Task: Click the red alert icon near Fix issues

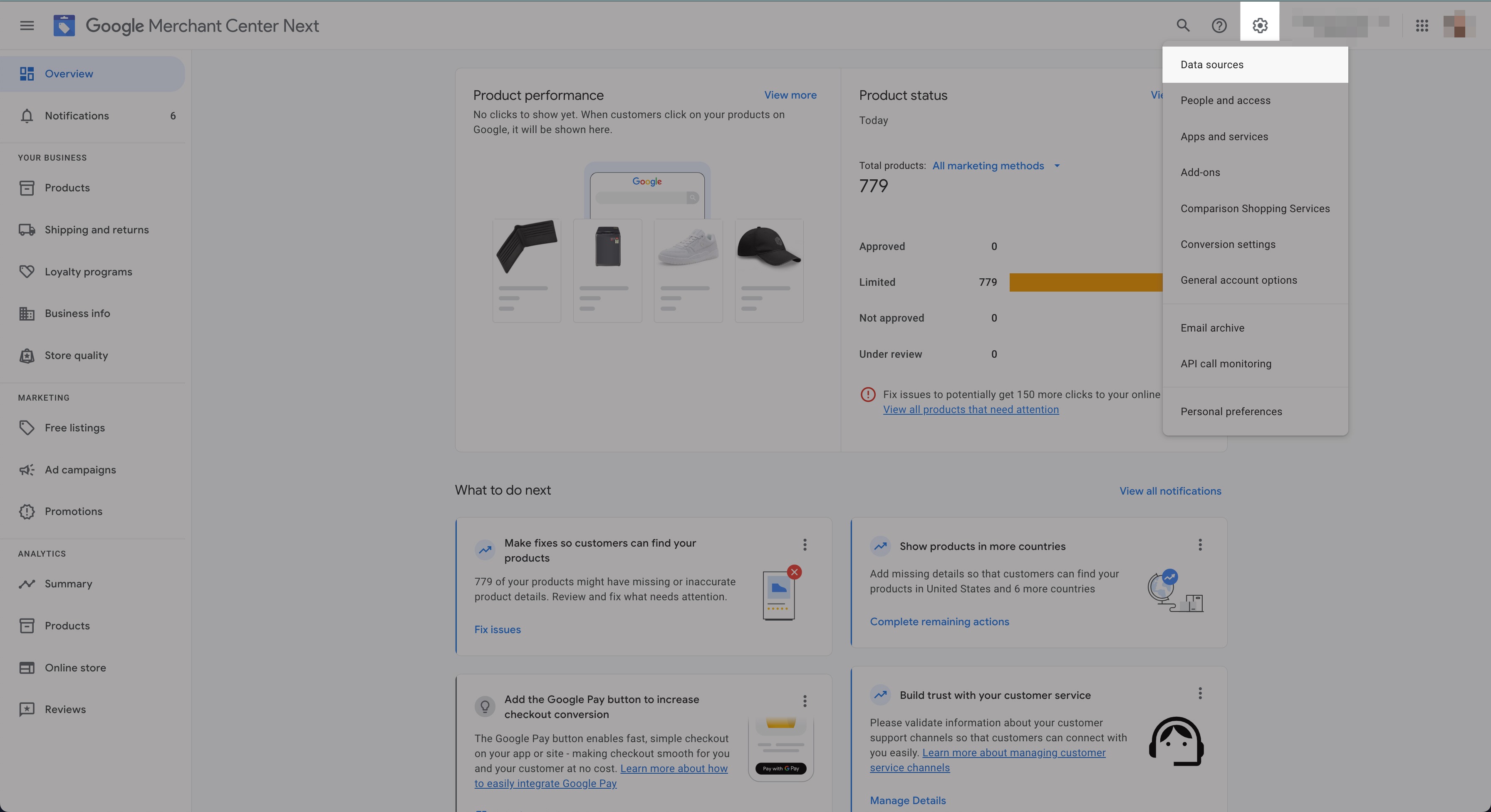Action: click(x=868, y=395)
